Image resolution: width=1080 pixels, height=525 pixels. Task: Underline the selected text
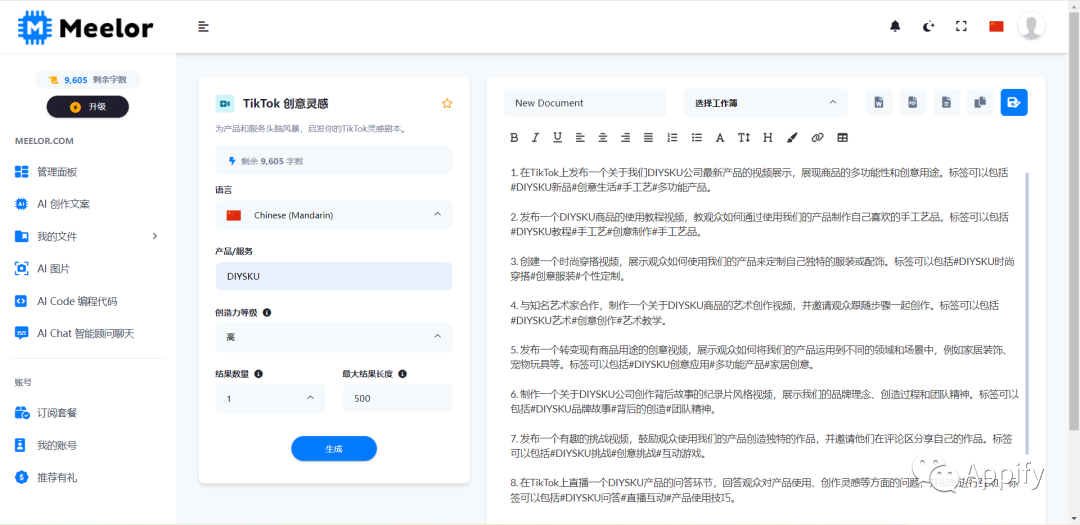click(558, 138)
